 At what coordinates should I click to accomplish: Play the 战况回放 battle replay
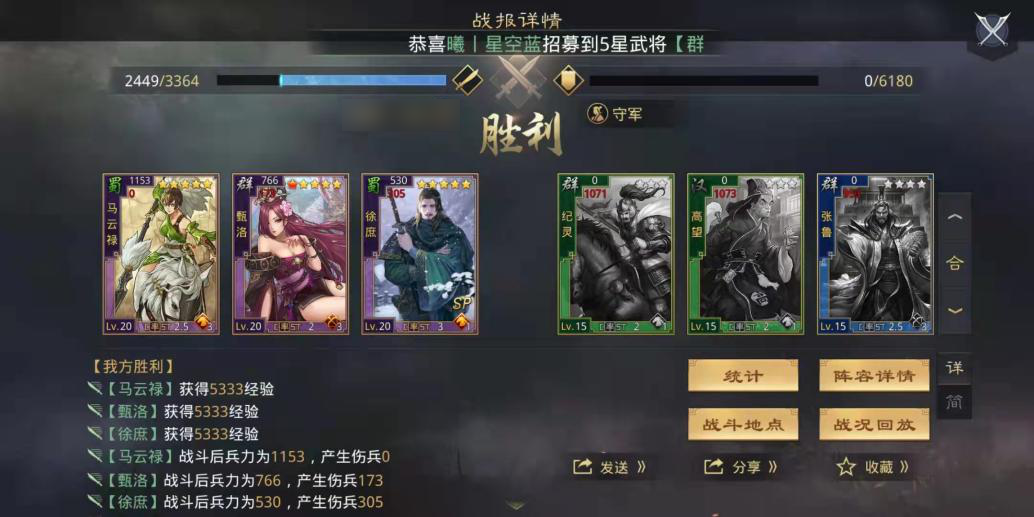point(874,424)
